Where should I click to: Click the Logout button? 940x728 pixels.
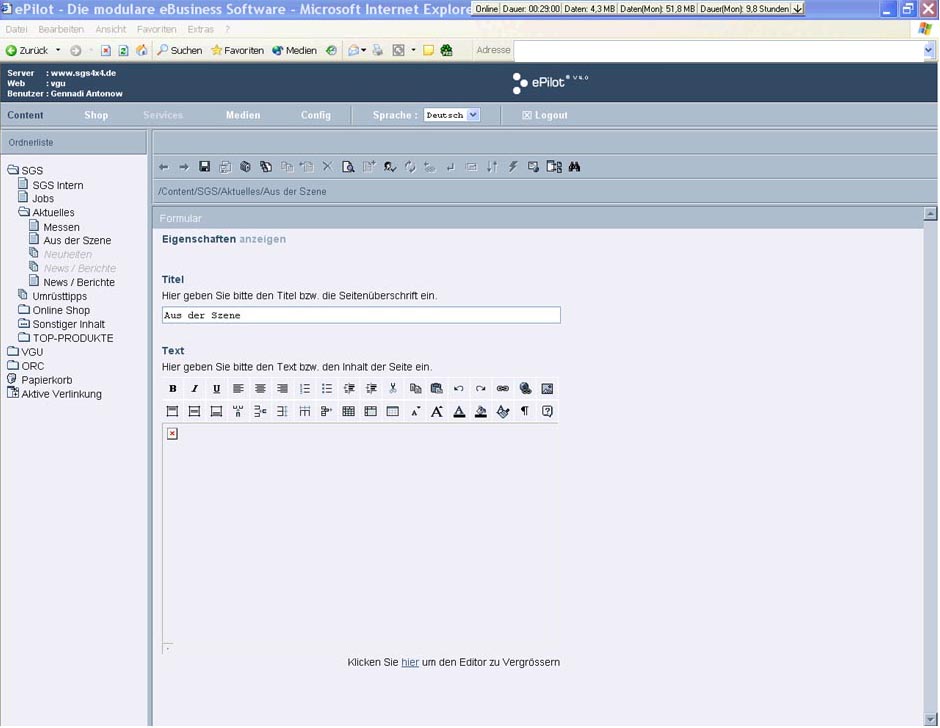coord(545,115)
